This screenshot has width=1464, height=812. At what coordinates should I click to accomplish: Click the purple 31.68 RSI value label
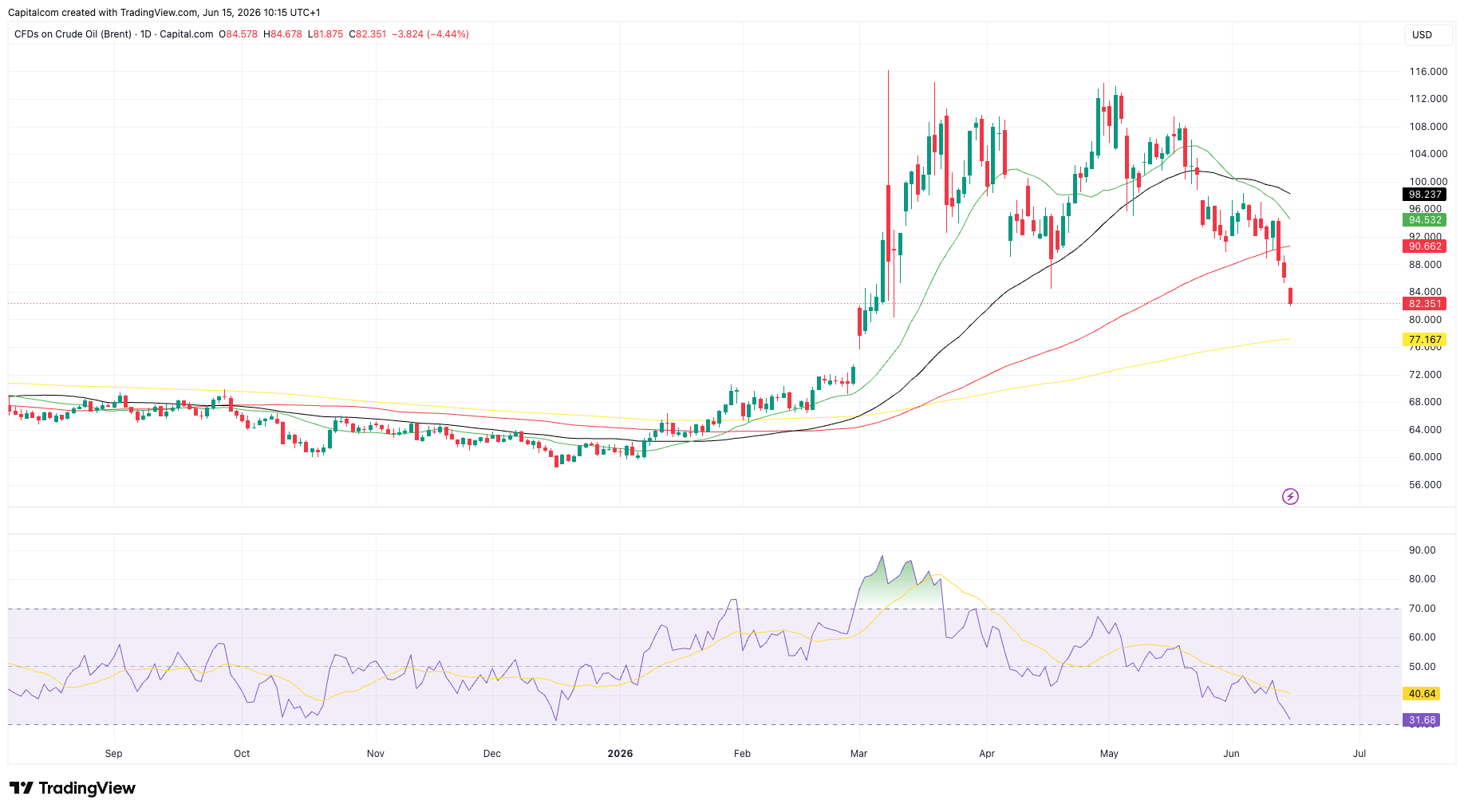(x=1422, y=720)
